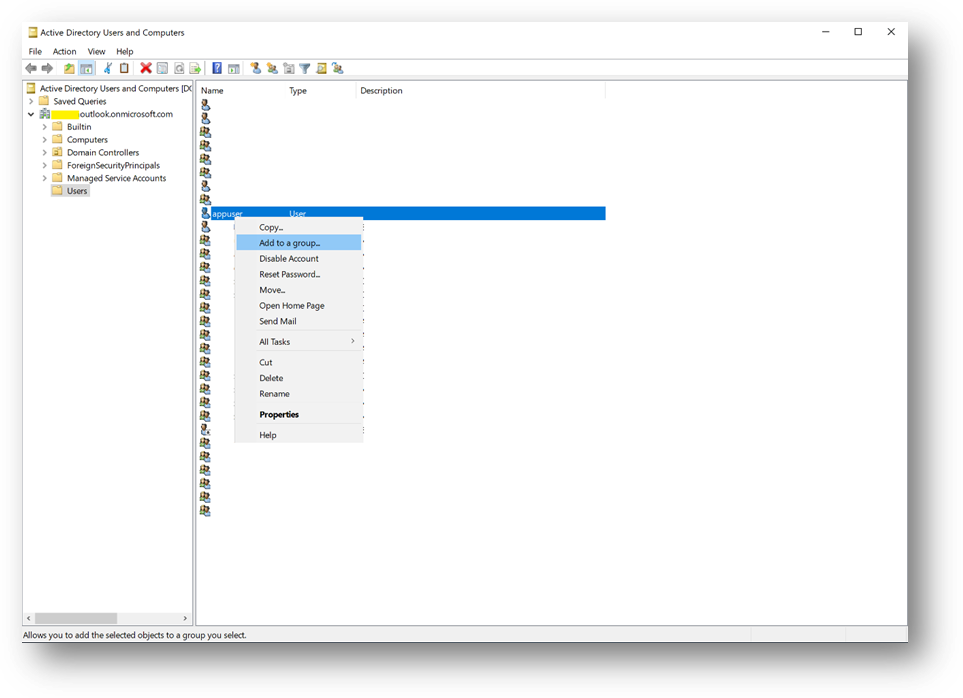Click the Filter funnel toolbar icon

(x=305, y=68)
